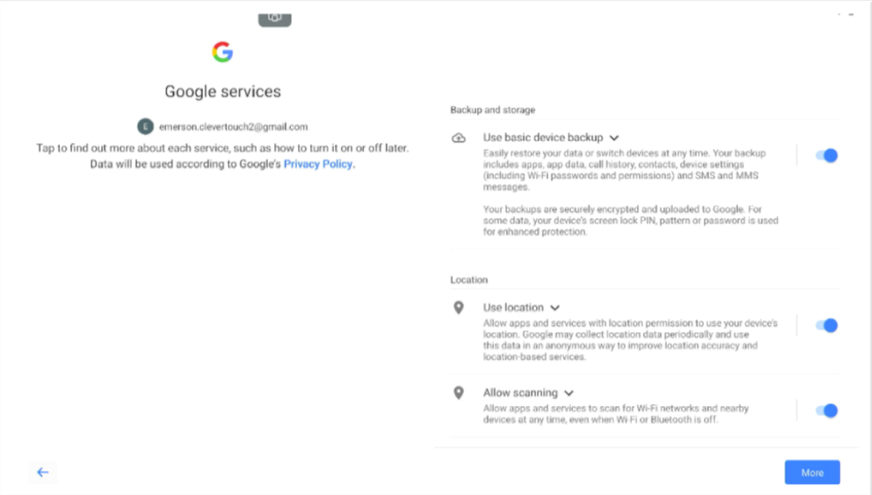872x495 pixels.
Task: Click the emerson.clevertouch2 email address
Action: click(x=231, y=127)
